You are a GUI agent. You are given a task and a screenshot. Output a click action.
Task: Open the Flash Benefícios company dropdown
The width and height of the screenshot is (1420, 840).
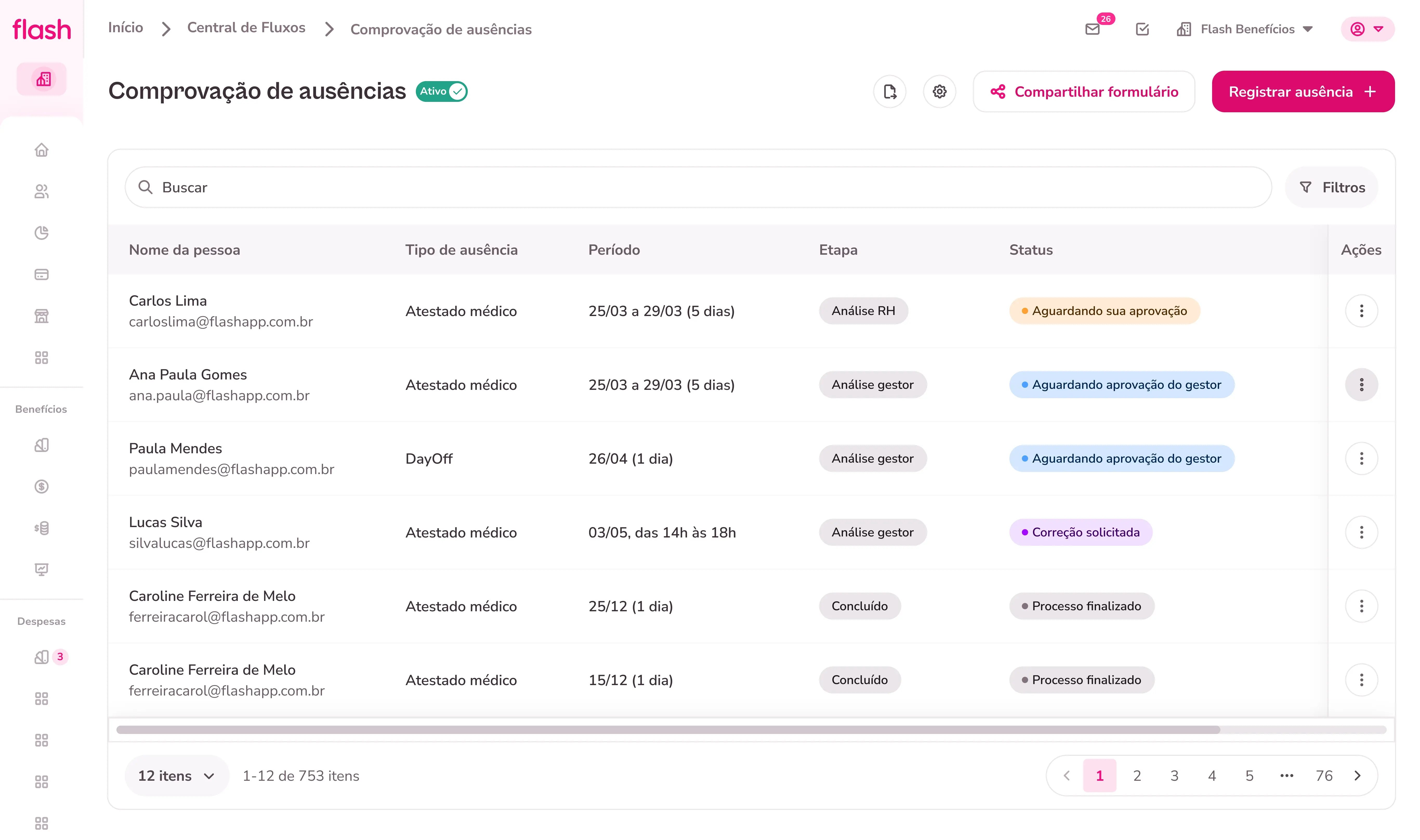point(1245,29)
